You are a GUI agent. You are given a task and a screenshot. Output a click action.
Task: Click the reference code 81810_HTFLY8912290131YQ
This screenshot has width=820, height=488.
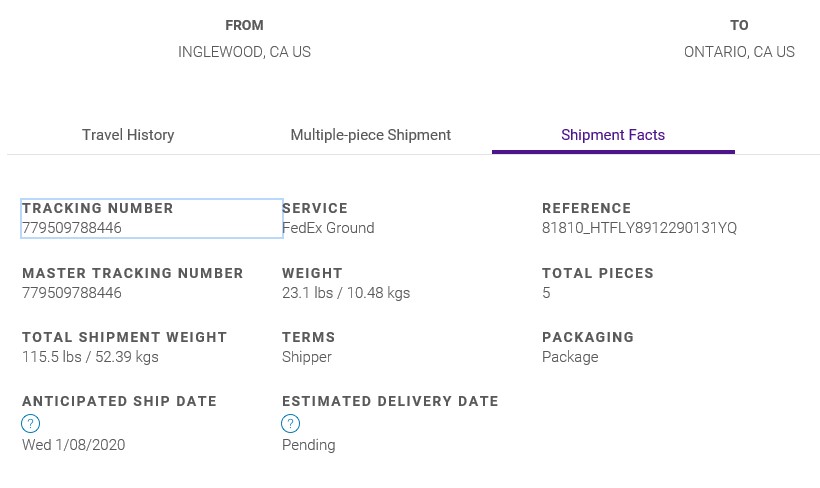[639, 228]
